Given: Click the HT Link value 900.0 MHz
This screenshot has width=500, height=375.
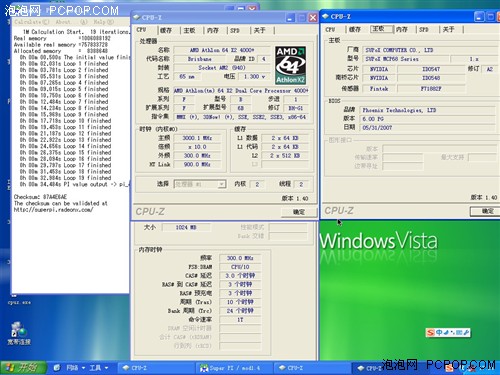Looking at the screenshot, I should (x=197, y=164).
